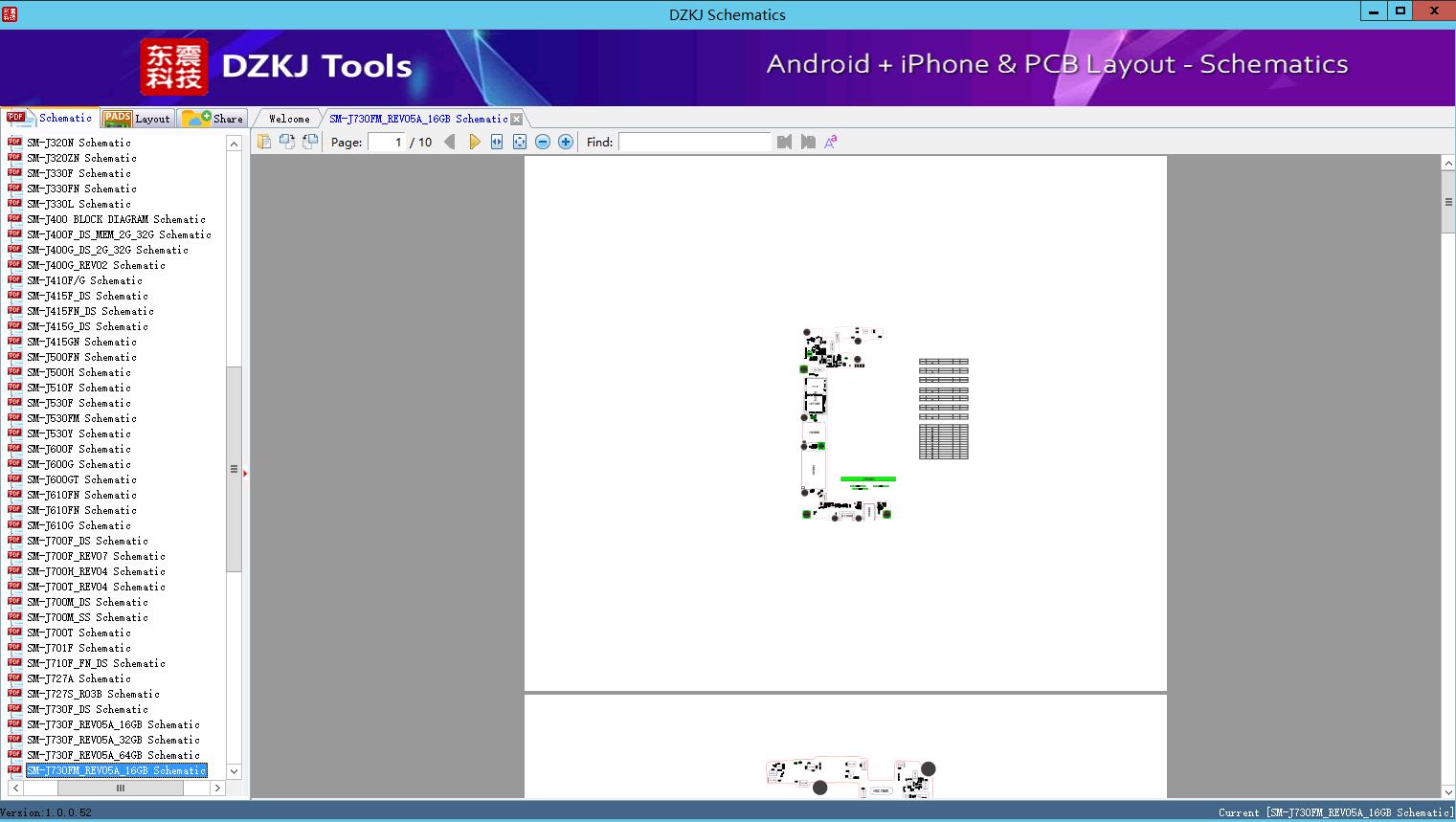This screenshot has height=822, width=1456.
Task: Click the PDF icon beside SM-J700T Schematic
Action: click(x=14, y=632)
